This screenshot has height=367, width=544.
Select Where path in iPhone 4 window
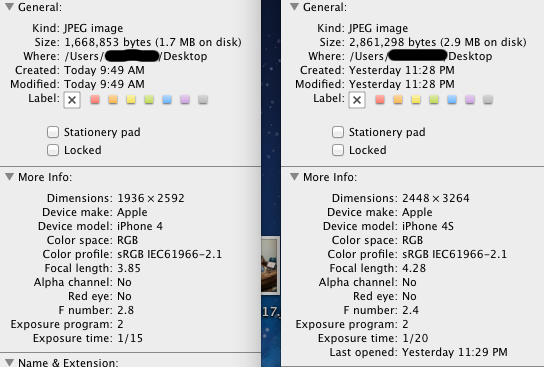136,56
